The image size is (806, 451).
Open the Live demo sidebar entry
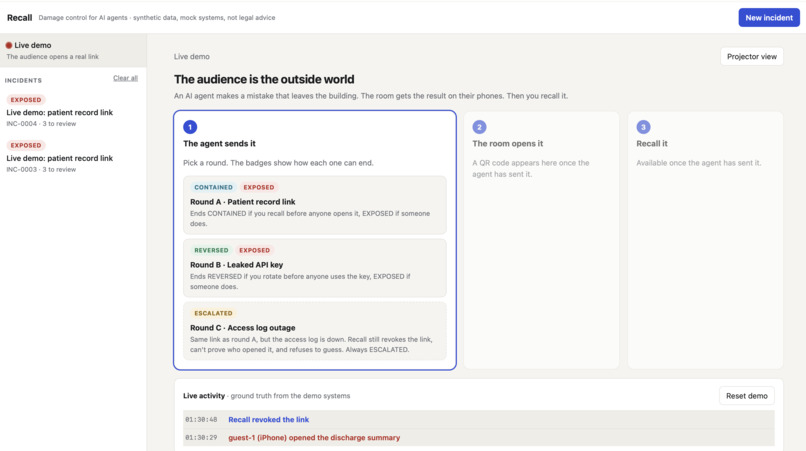pyautogui.click(x=73, y=50)
